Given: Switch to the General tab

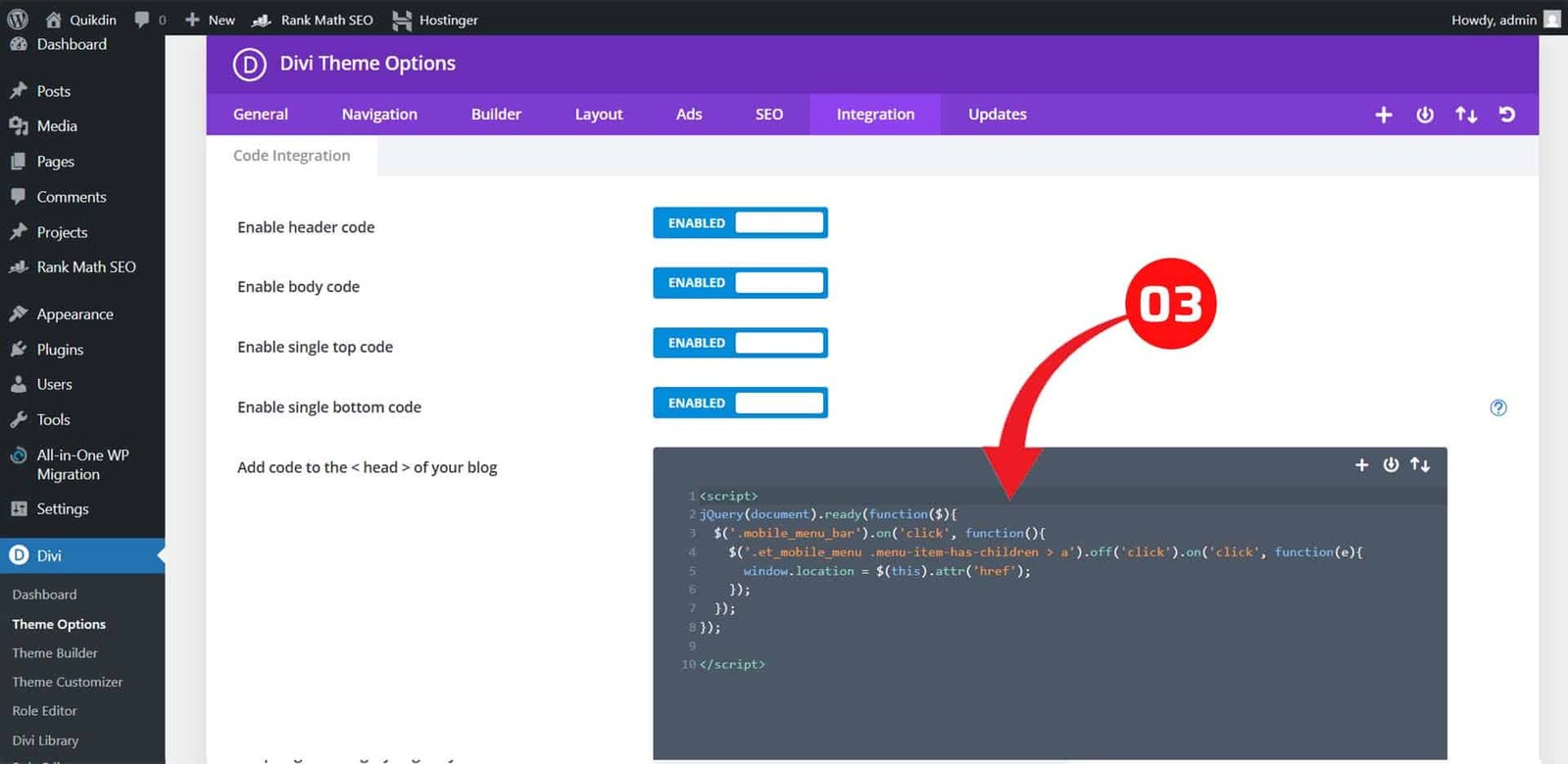Looking at the screenshot, I should pos(261,115).
